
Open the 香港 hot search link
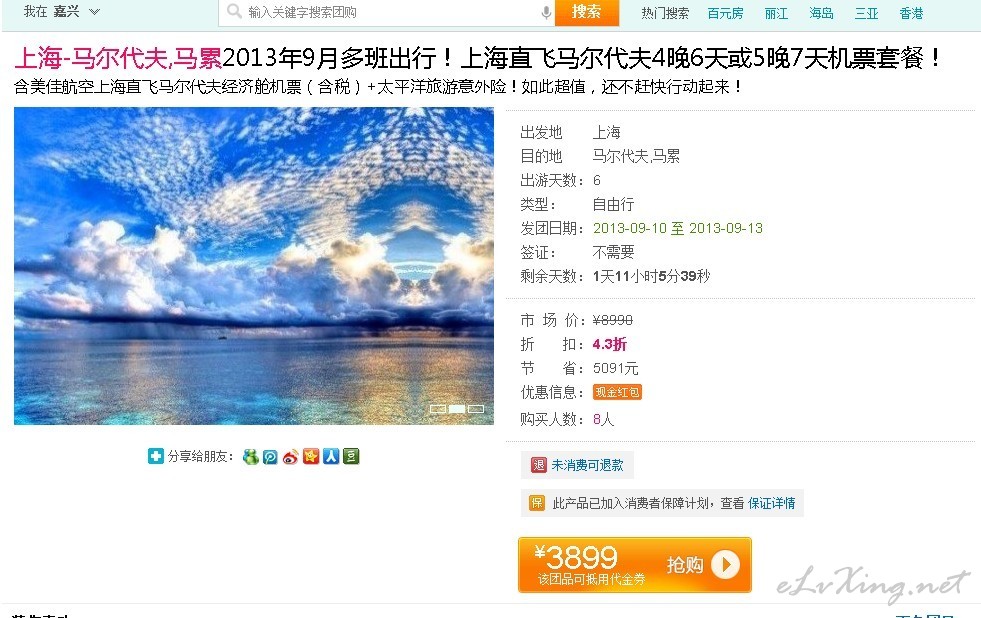pos(911,13)
